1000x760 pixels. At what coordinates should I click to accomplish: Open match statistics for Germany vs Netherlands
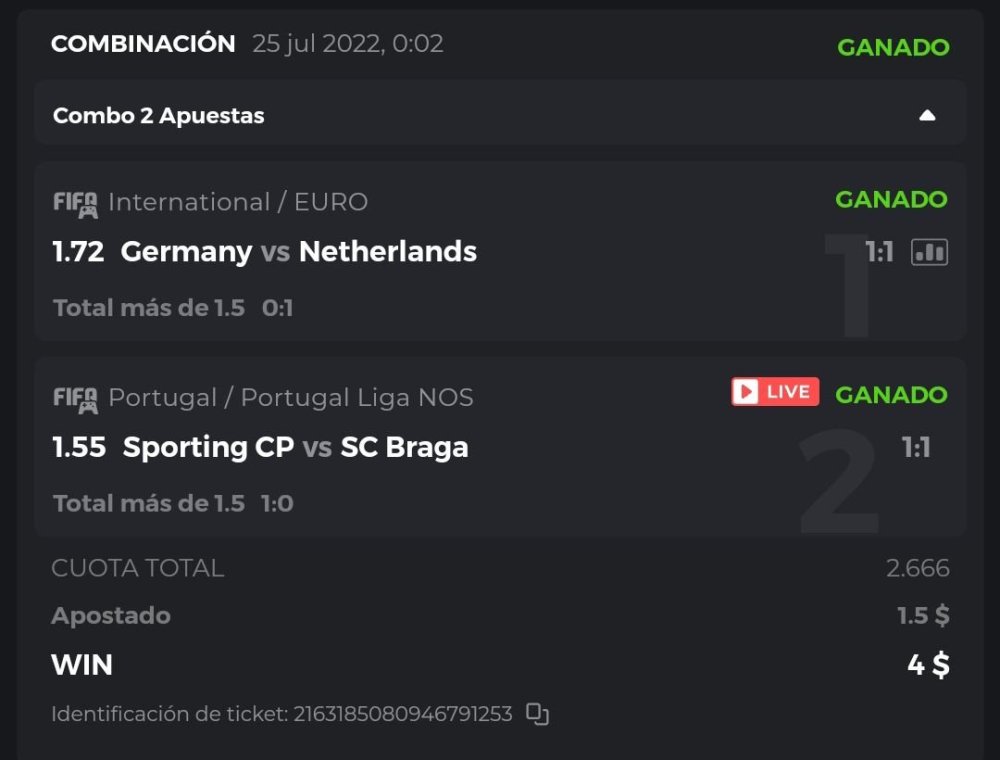tap(929, 252)
